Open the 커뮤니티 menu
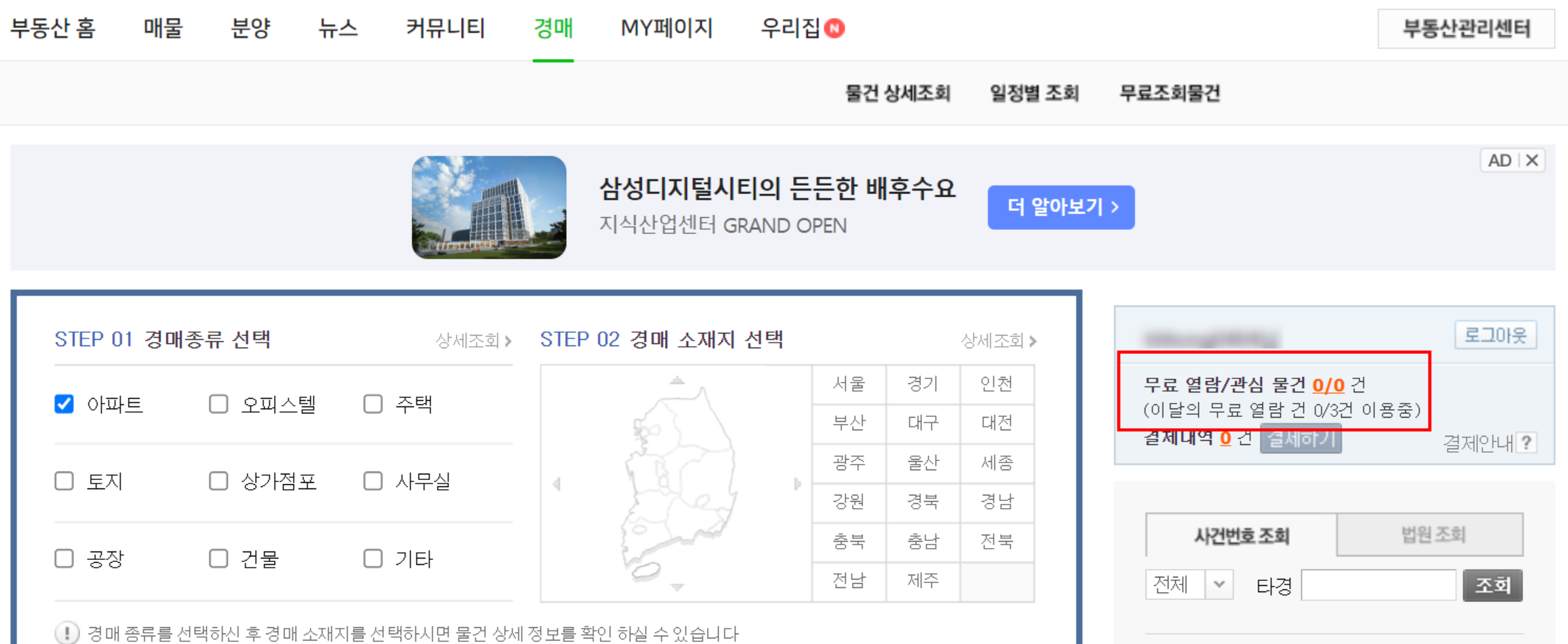Viewport: 1568px width, 644px height. click(x=446, y=28)
